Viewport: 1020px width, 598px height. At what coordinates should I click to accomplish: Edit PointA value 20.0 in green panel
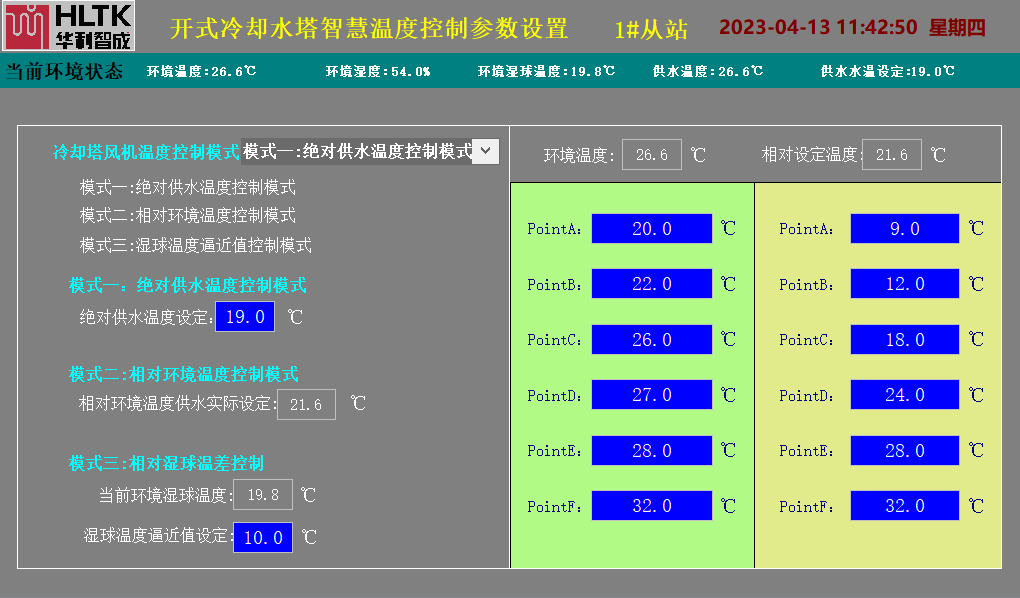[652, 229]
